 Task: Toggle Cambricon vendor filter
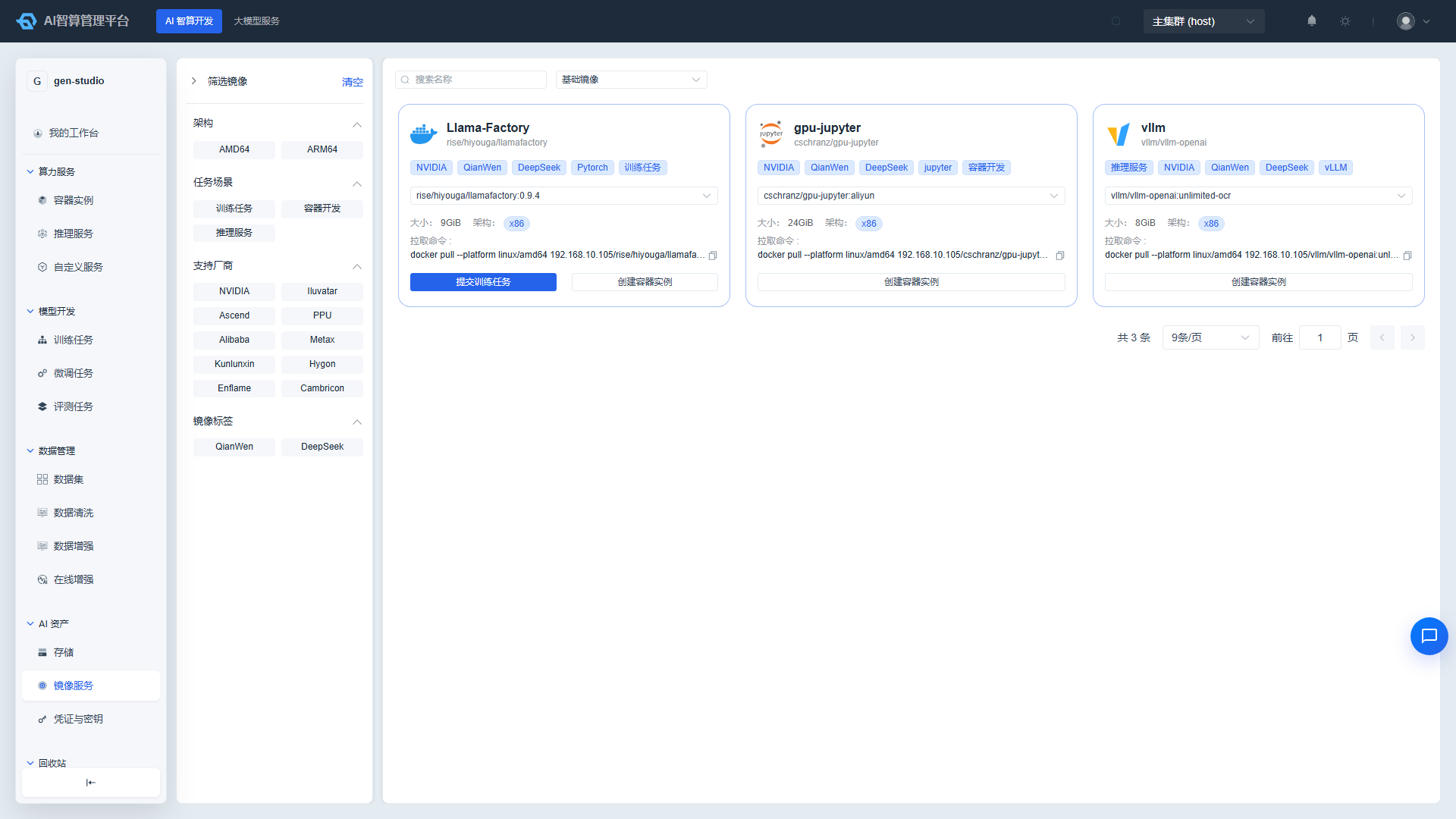pyautogui.click(x=322, y=388)
